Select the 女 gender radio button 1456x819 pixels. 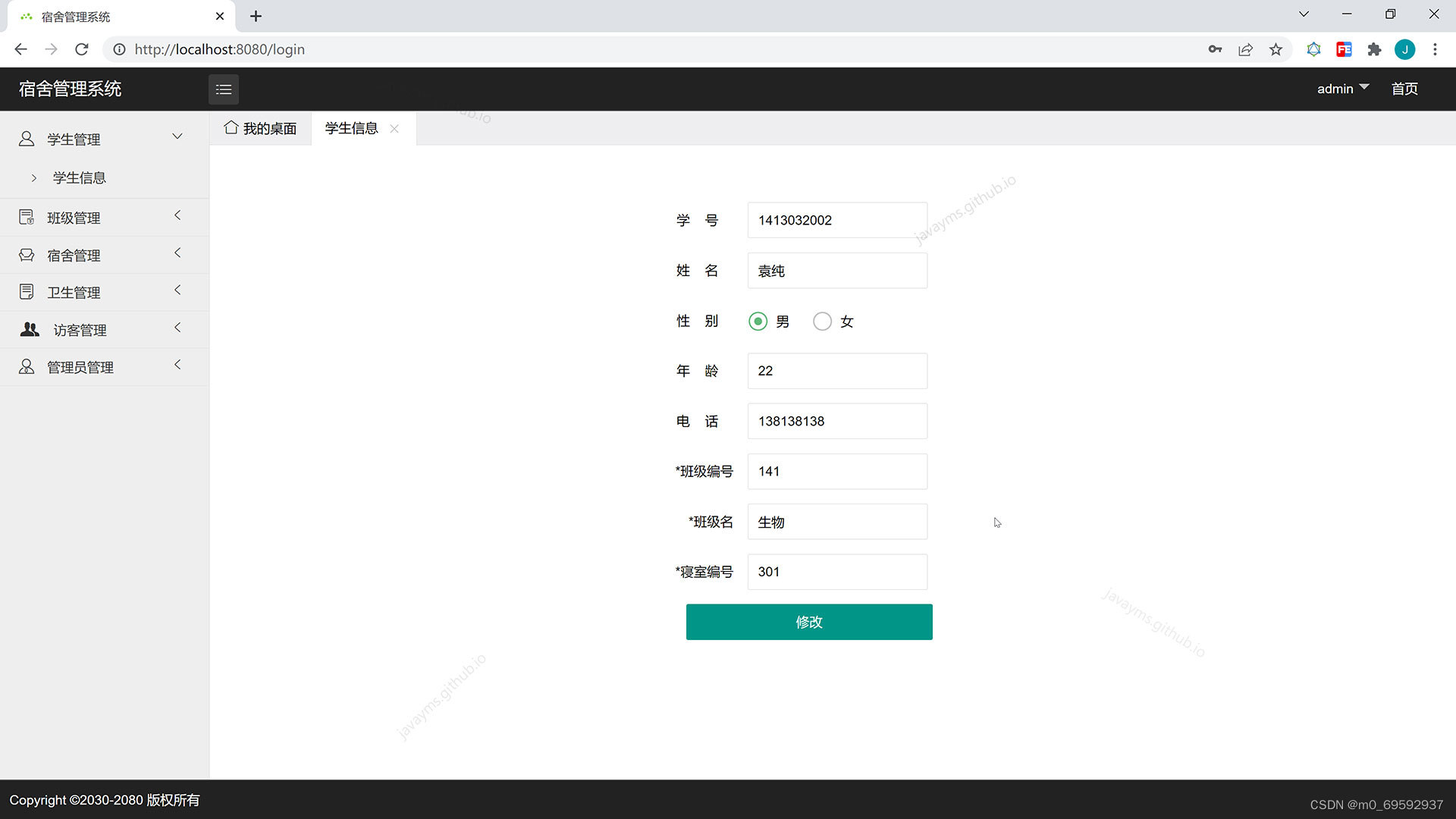(822, 322)
